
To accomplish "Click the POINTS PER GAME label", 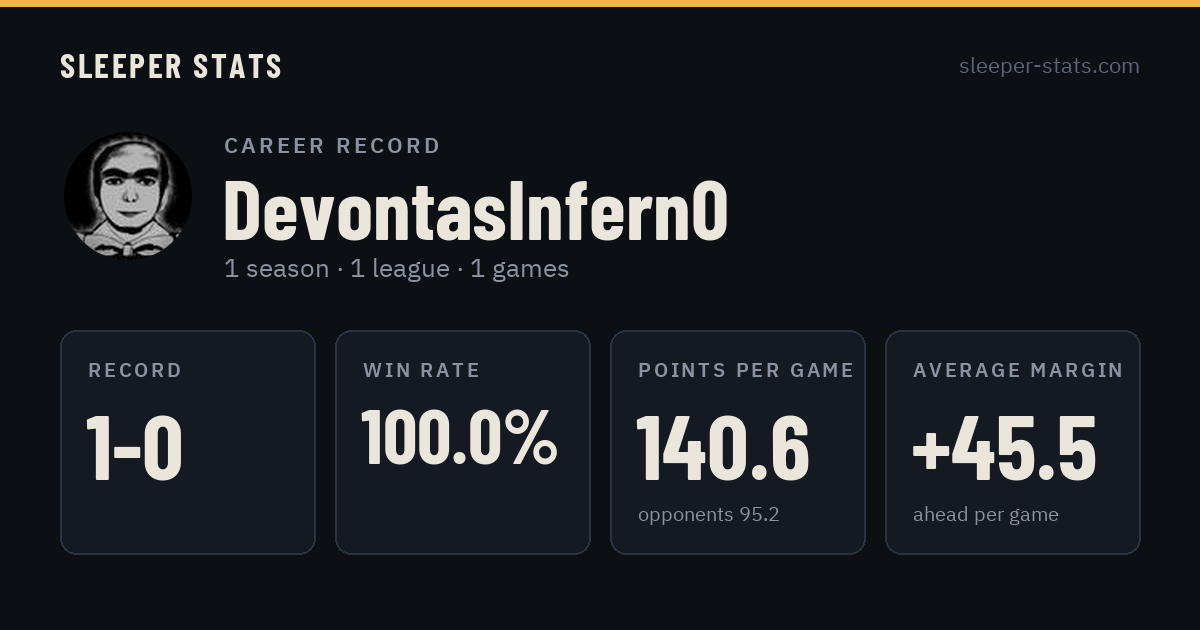I will (746, 370).
